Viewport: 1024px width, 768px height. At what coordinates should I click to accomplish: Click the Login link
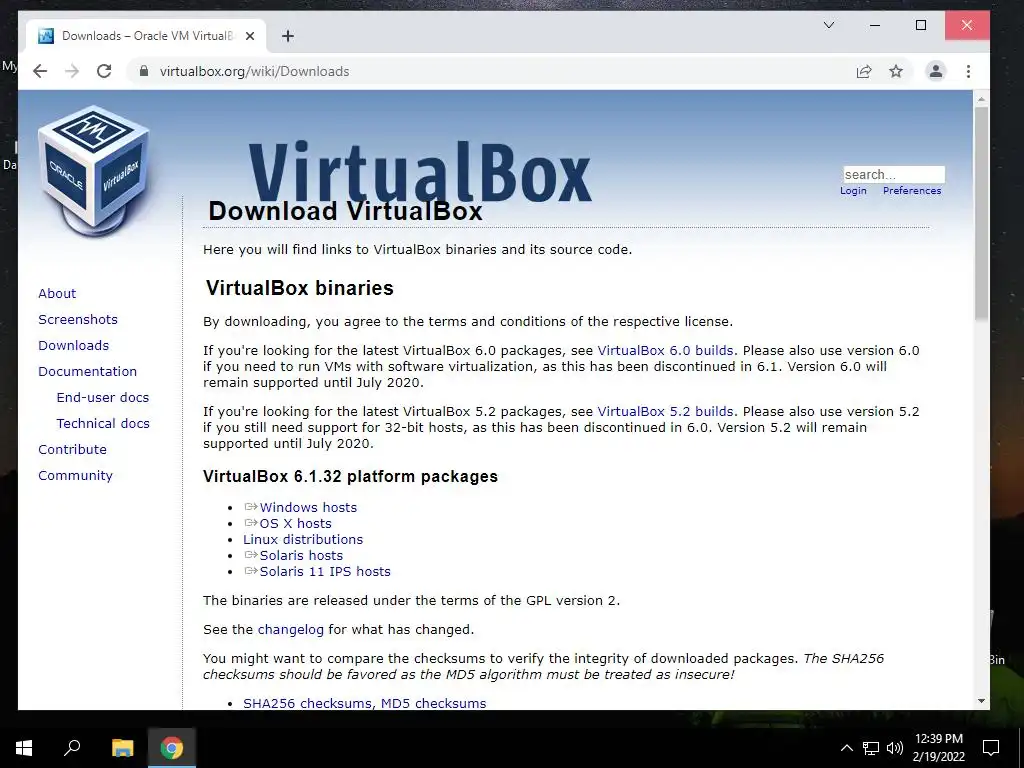pyautogui.click(x=853, y=191)
